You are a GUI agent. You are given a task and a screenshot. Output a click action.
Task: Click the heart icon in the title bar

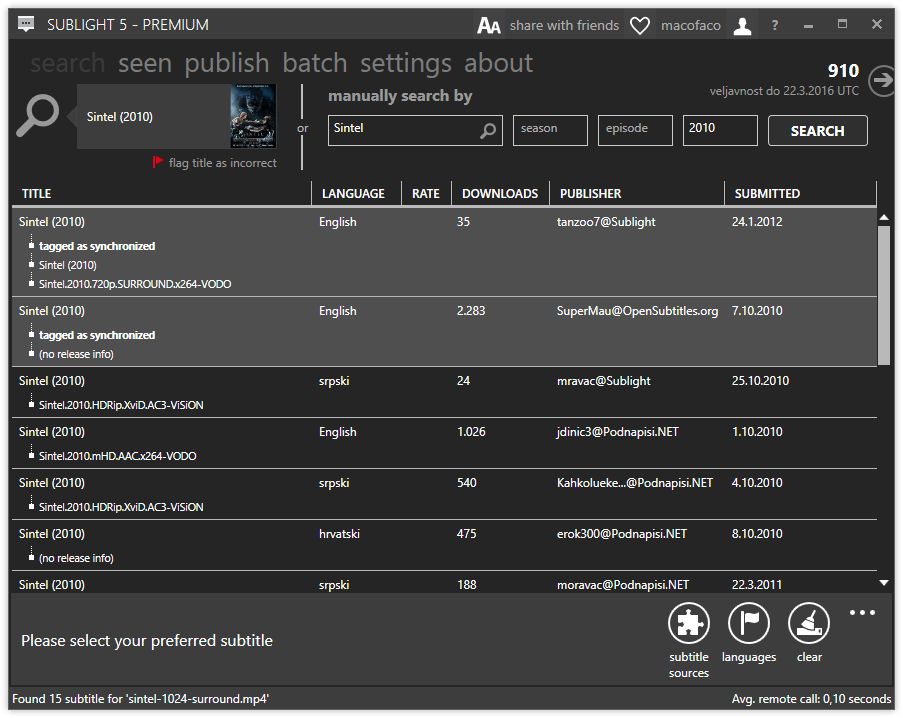click(639, 24)
